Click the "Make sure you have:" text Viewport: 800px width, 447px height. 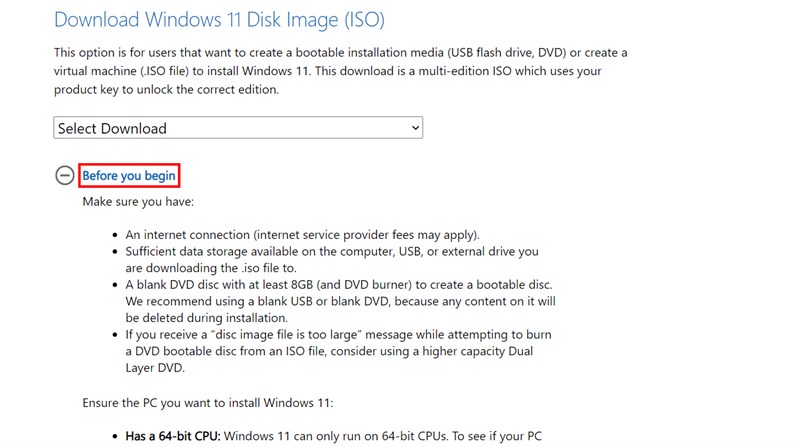click(x=138, y=202)
